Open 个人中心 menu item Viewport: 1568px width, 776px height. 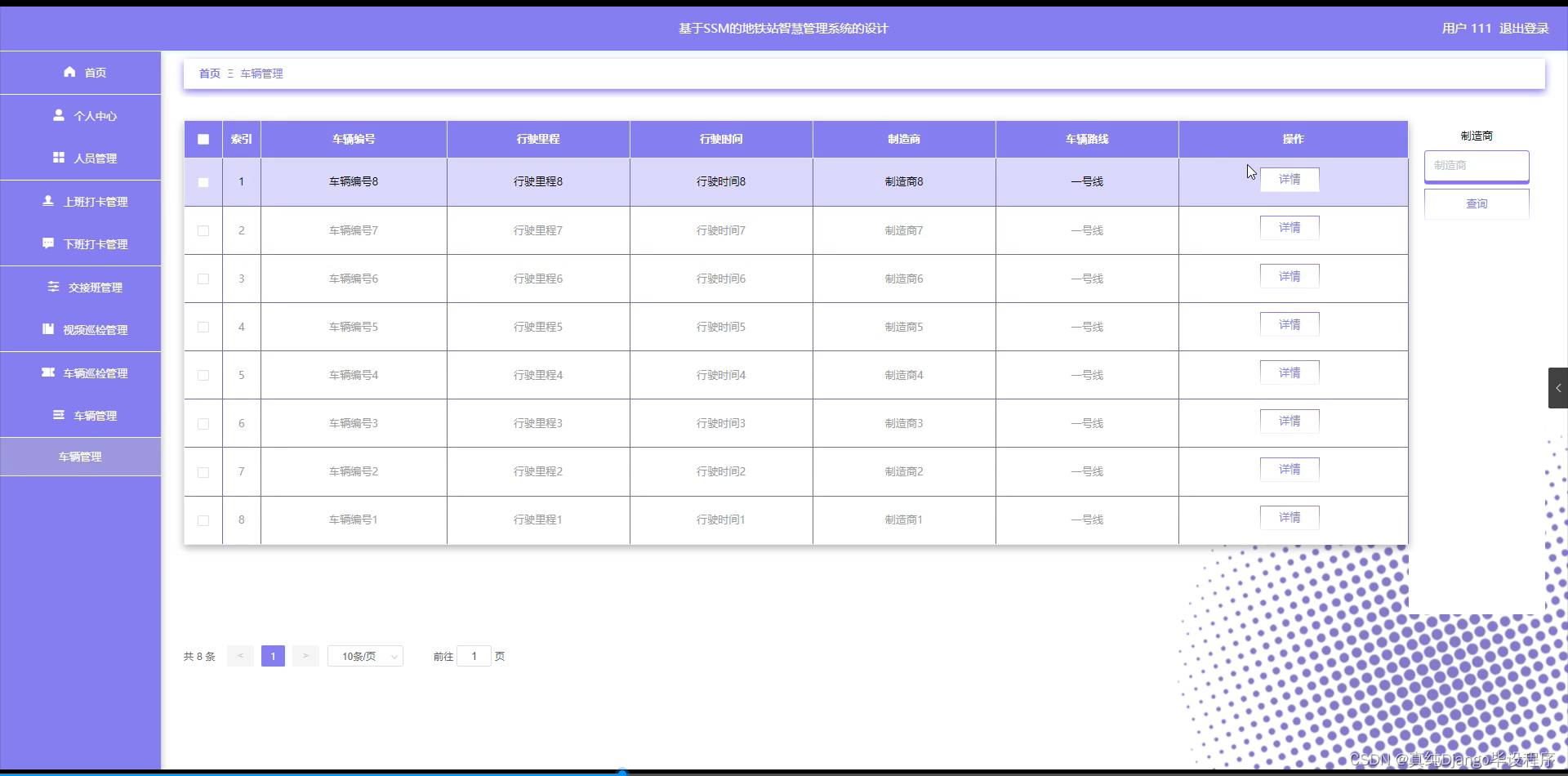pyautogui.click(x=80, y=116)
